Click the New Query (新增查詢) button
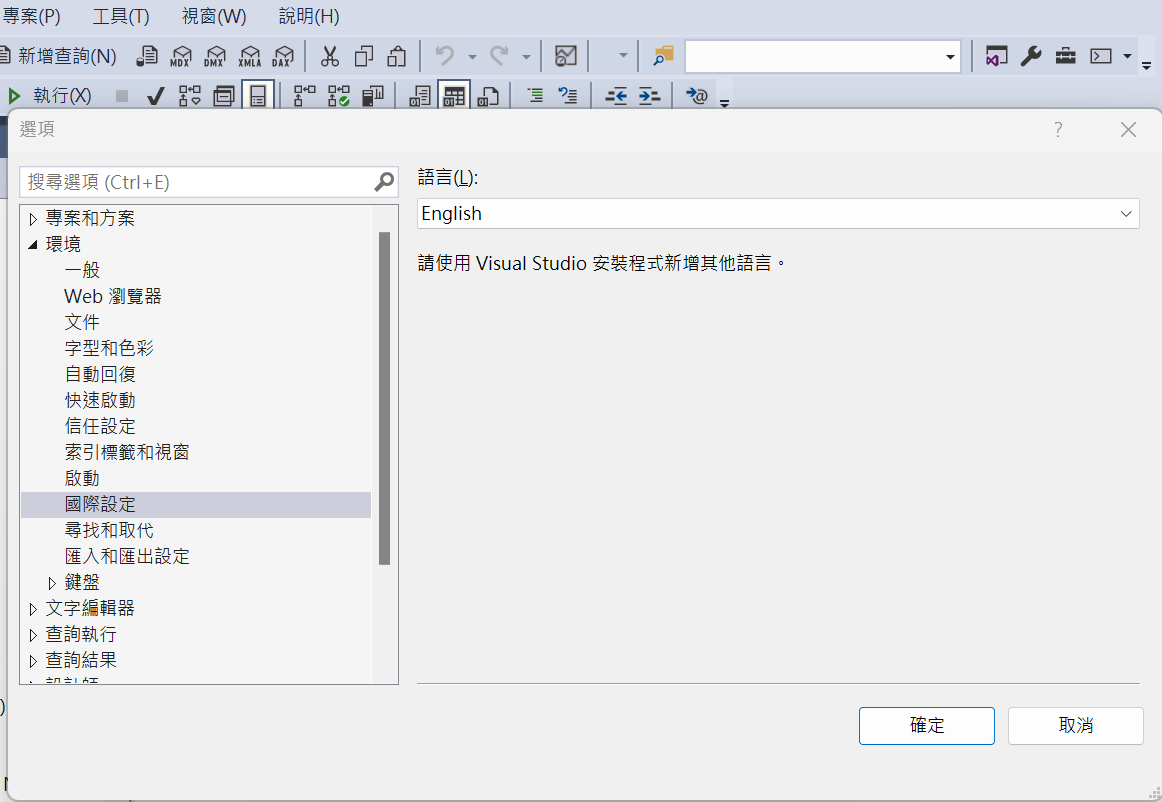The width and height of the screenshot is (1162, 802). 58,56
